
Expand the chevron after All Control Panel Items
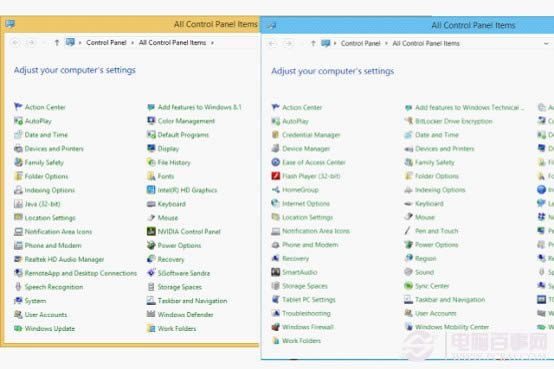212,43
